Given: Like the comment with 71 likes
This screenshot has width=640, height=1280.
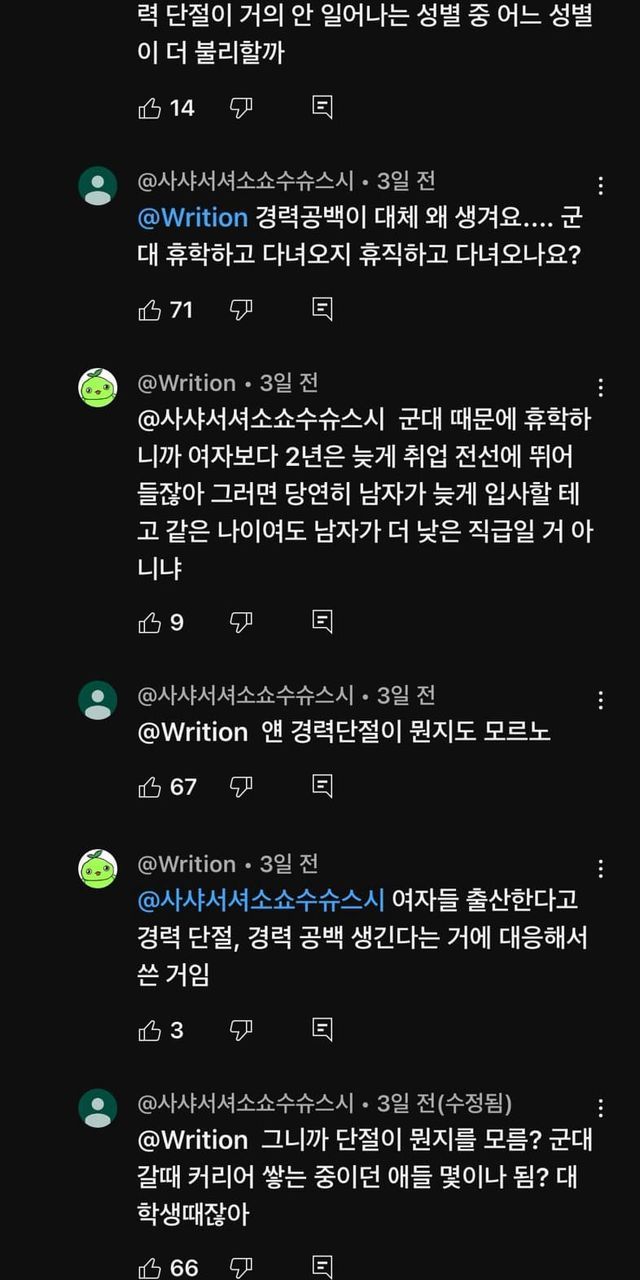Looking at the screenshot, I should (150, 310).
